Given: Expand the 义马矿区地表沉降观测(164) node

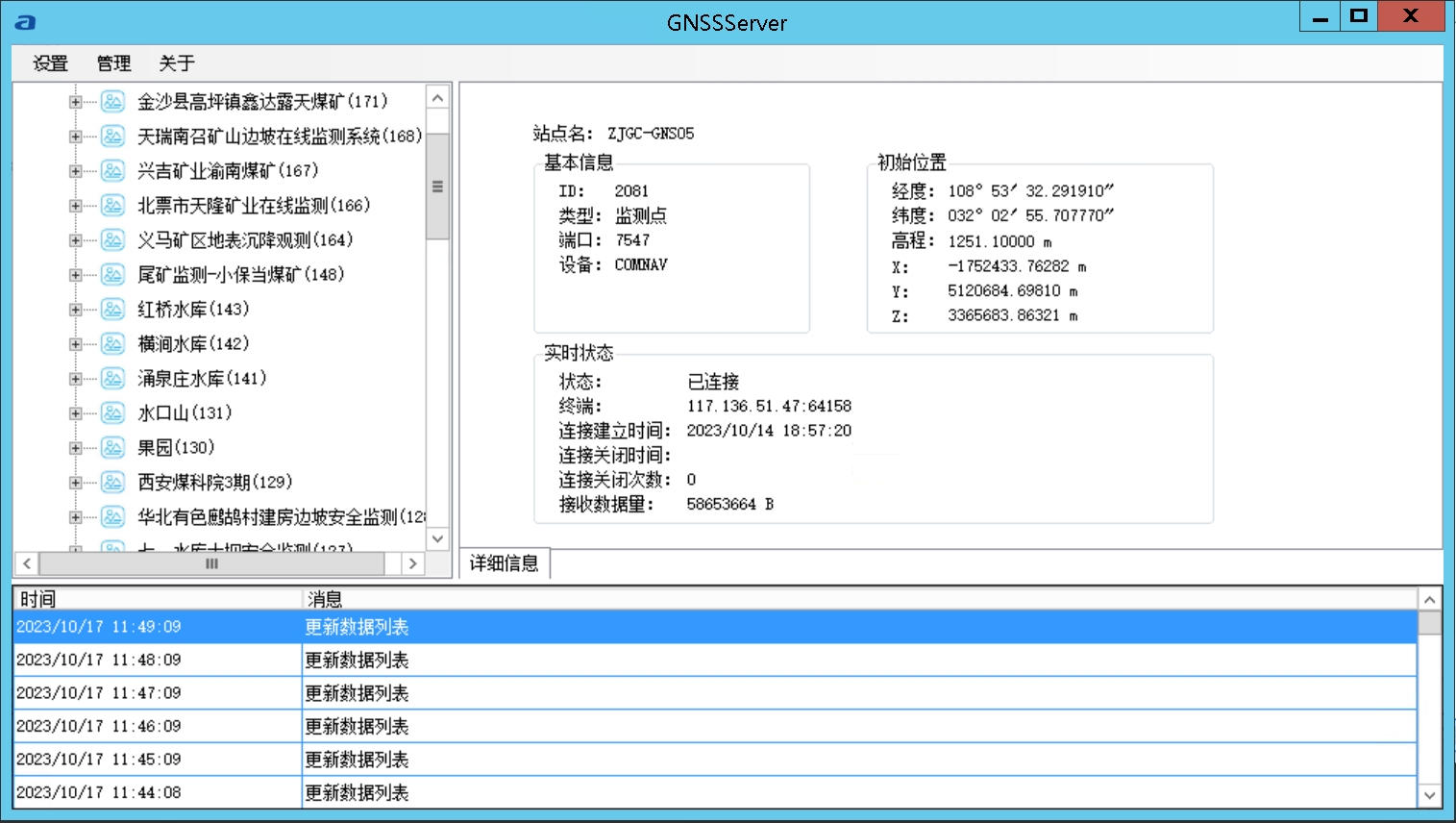Looking at the screenshot, I should point(75,239).
